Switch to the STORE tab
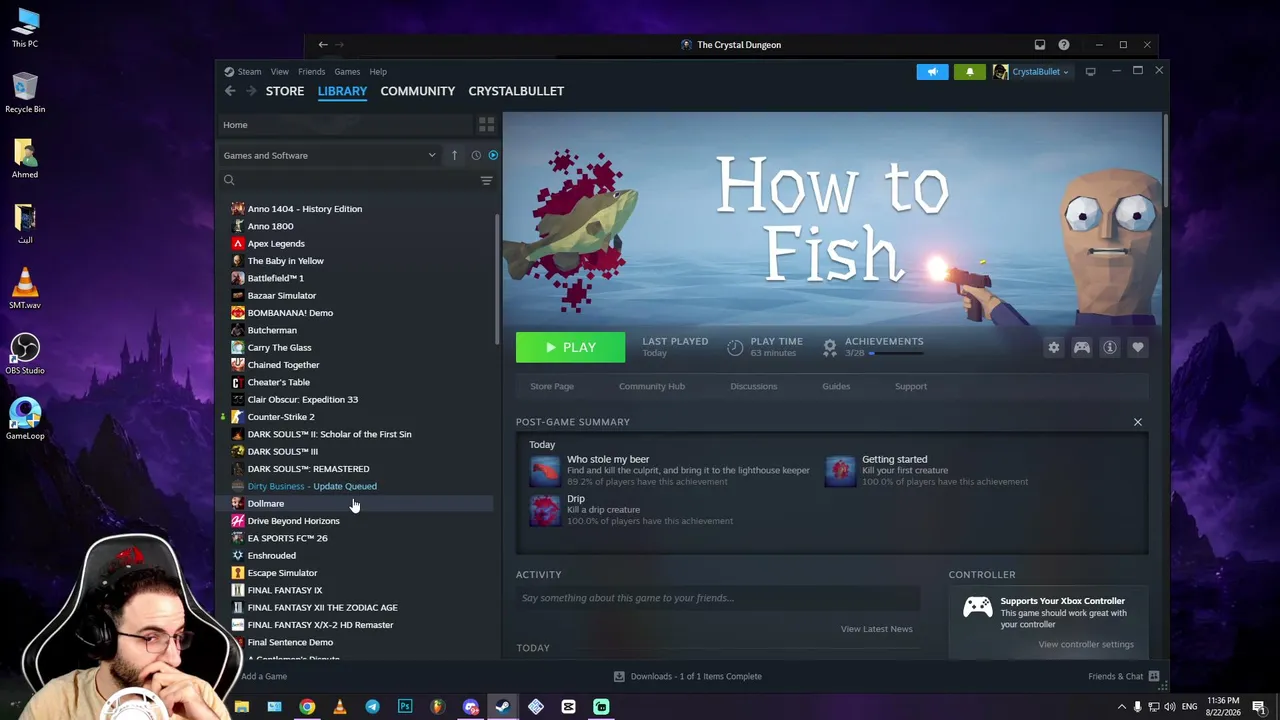The width and height of the screenshot is (1280, 720). click(x=285, y=91)
